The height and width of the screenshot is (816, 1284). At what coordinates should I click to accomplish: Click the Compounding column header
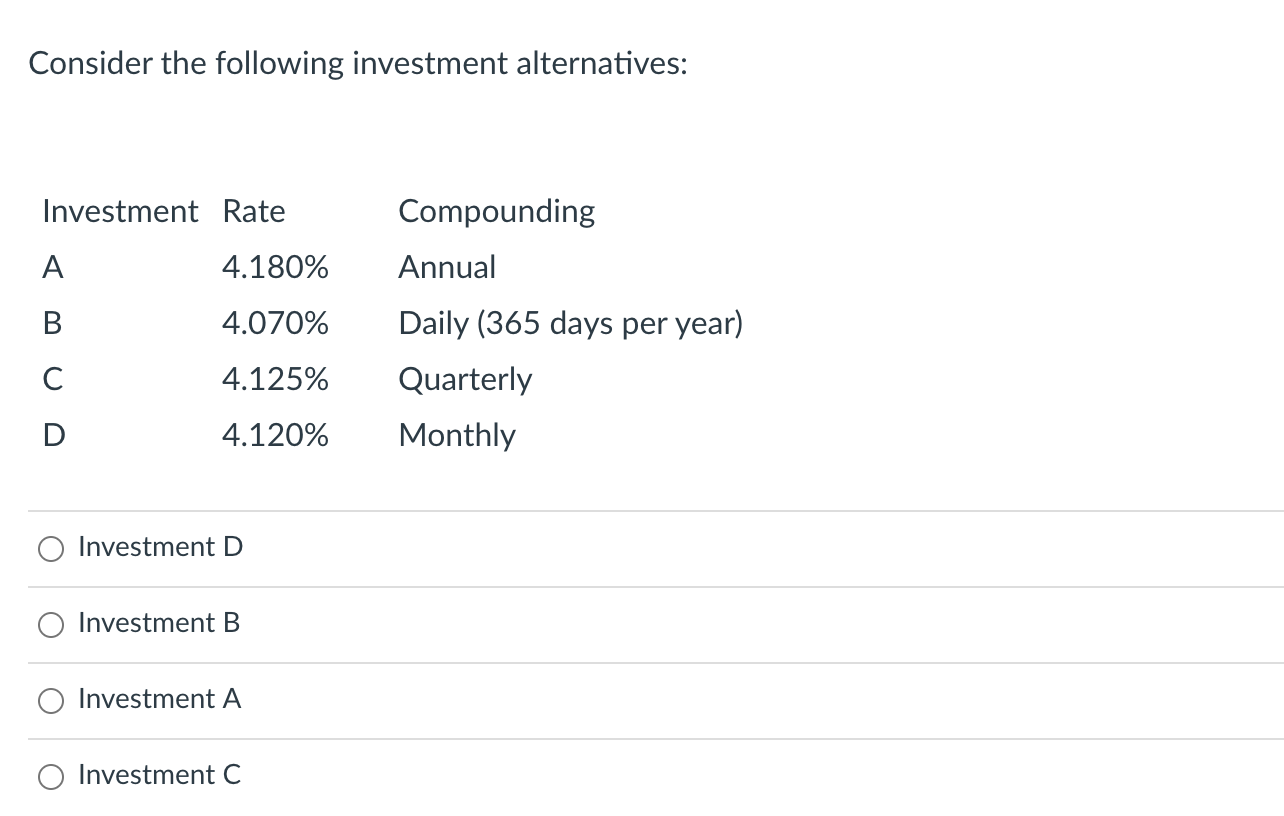point(496,211)
